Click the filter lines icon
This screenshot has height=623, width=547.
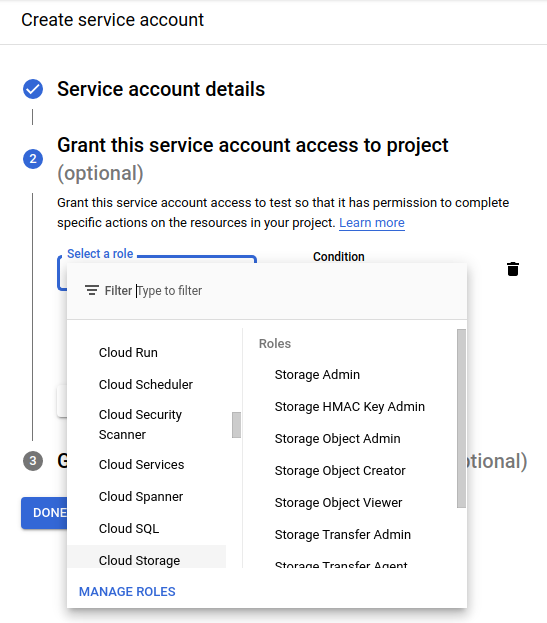92,290
